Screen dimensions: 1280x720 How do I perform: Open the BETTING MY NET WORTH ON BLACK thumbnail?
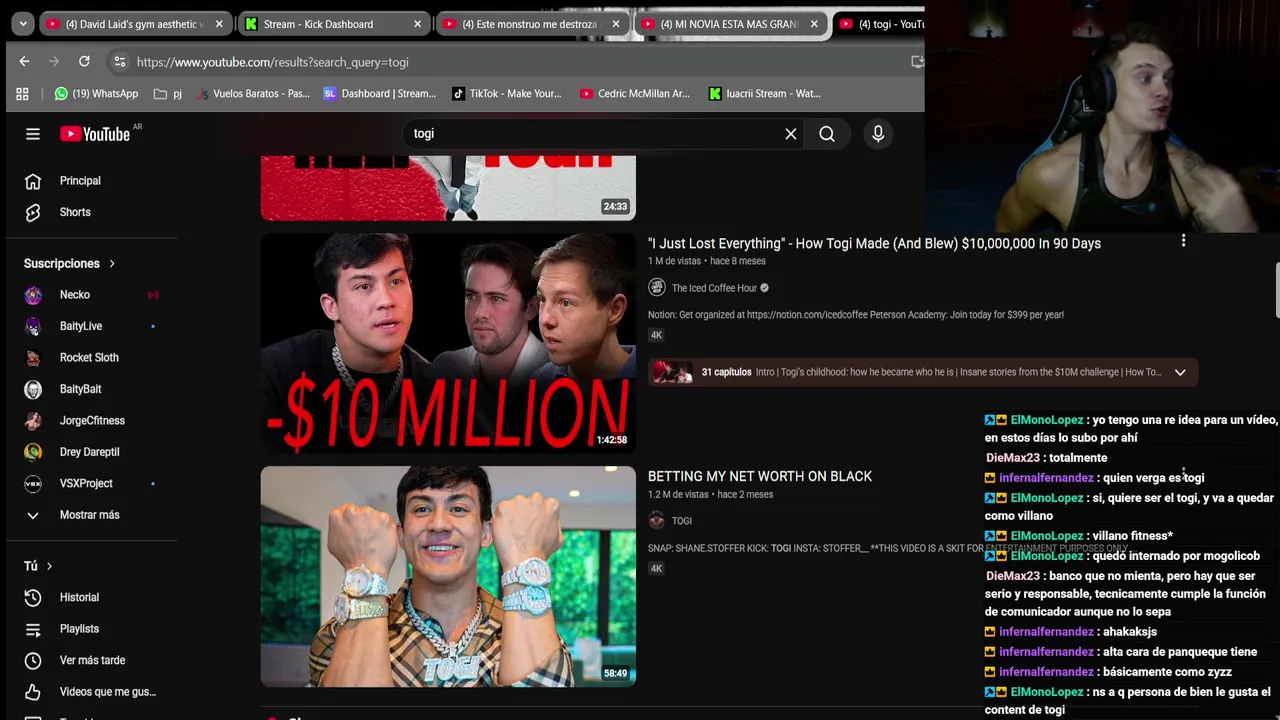pos(448,576)
